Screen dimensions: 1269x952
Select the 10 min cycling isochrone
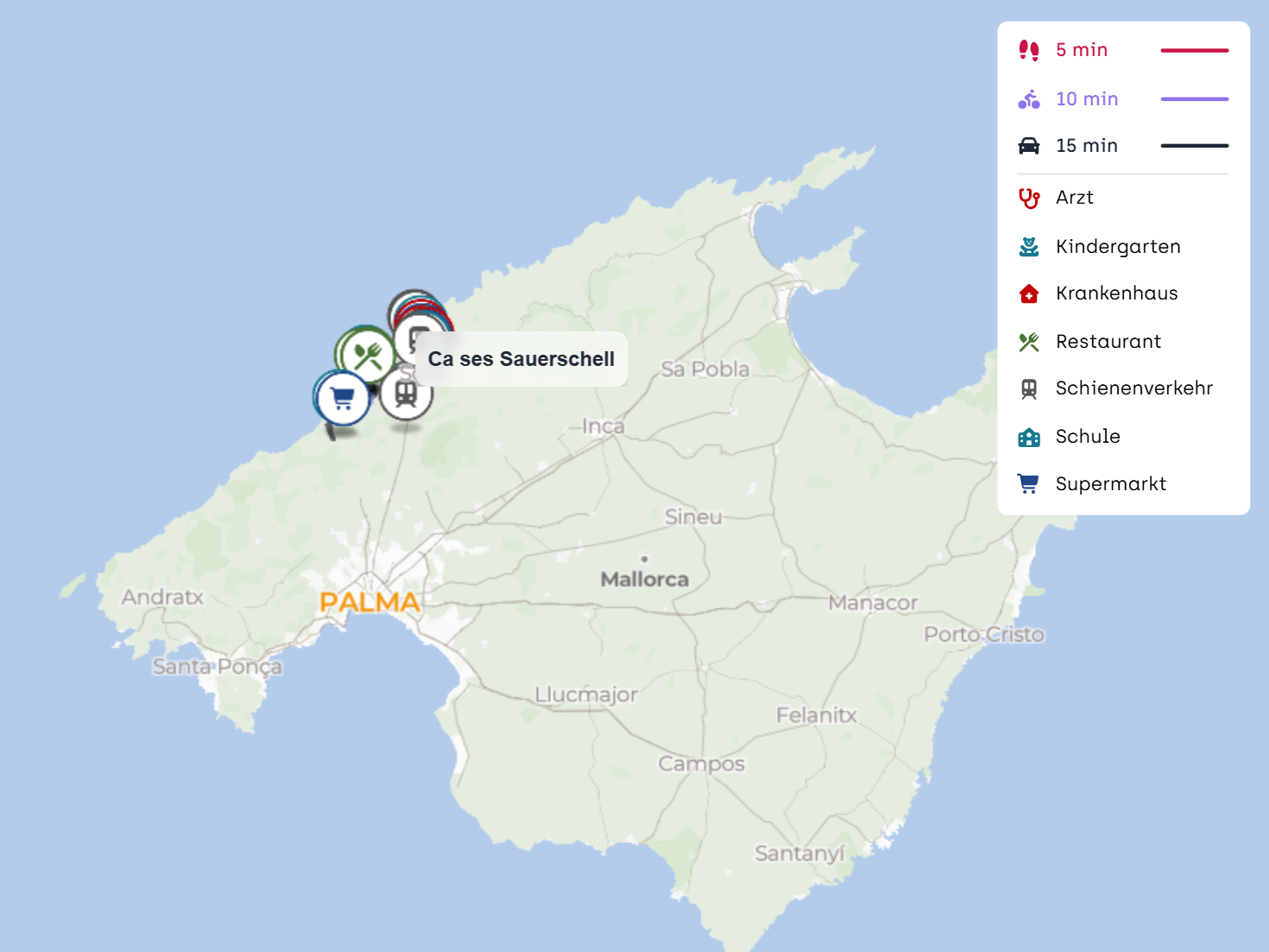(x=1087, y=99)
